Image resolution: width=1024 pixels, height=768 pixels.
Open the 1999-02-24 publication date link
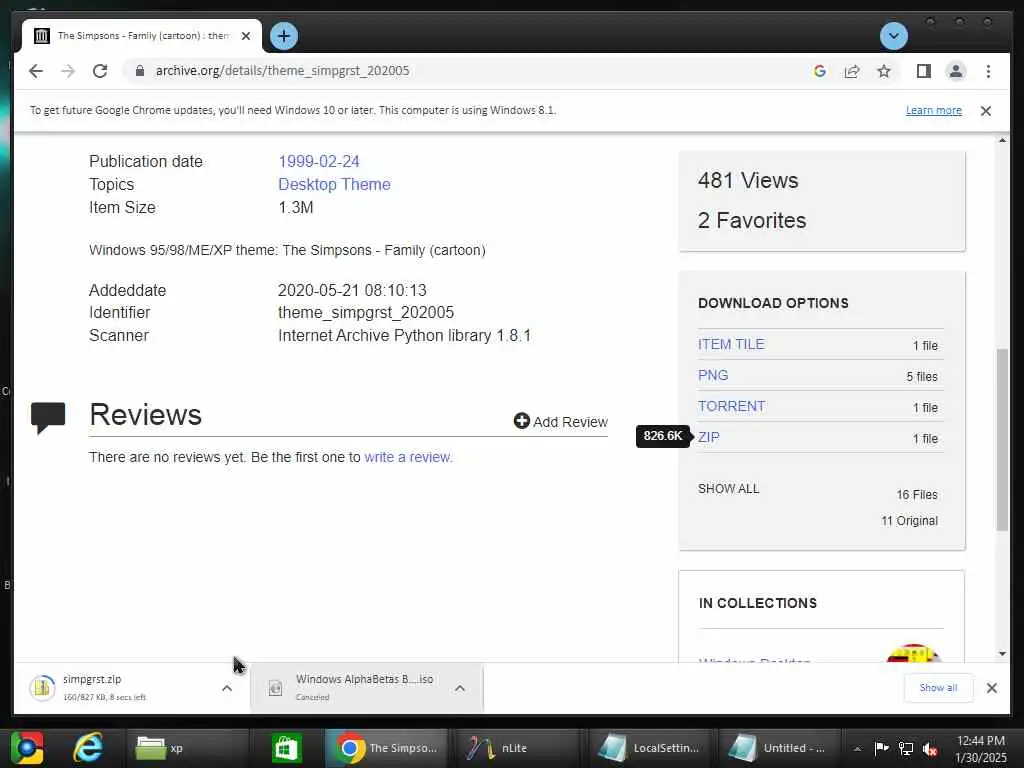point(319,161)
